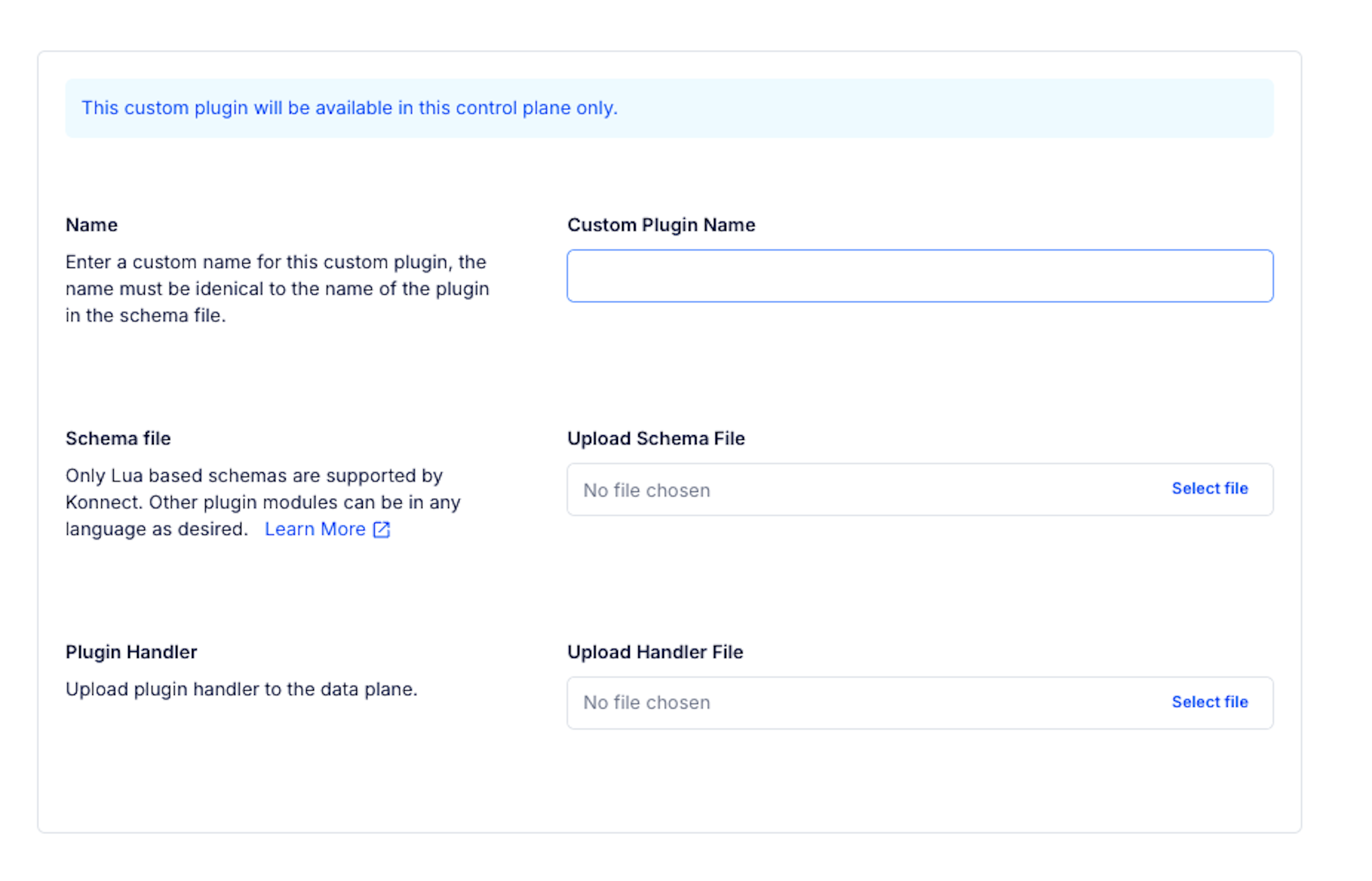The width and height of the screenshot is (1372, 881).
Task: Click Select file for Upload Schema File
Action: [1209, 489]
